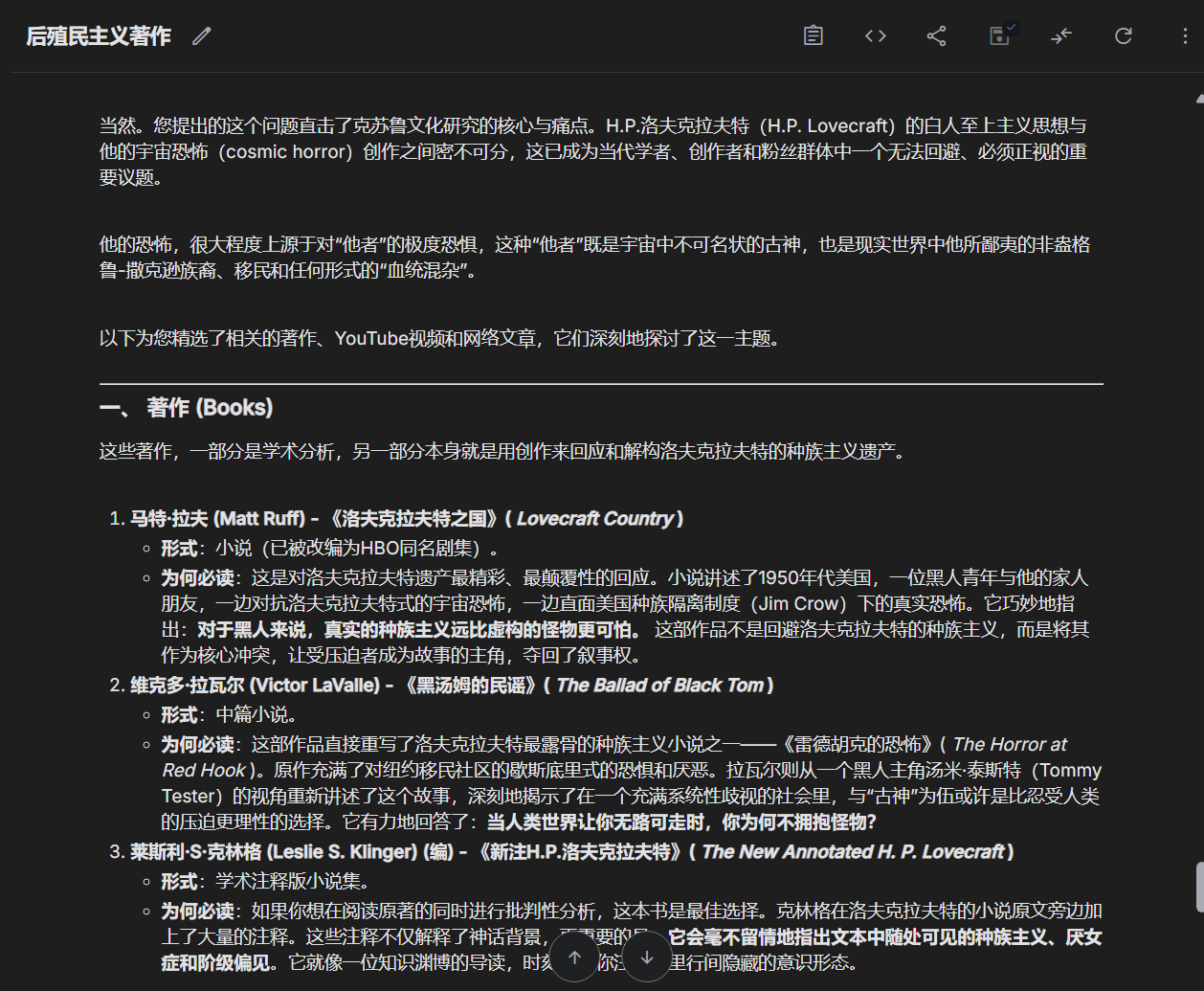This screenshot has width=1204, height=991.
Task: Click the compare arrows icon in the toolbar
Action: [x=1061, y=36]
